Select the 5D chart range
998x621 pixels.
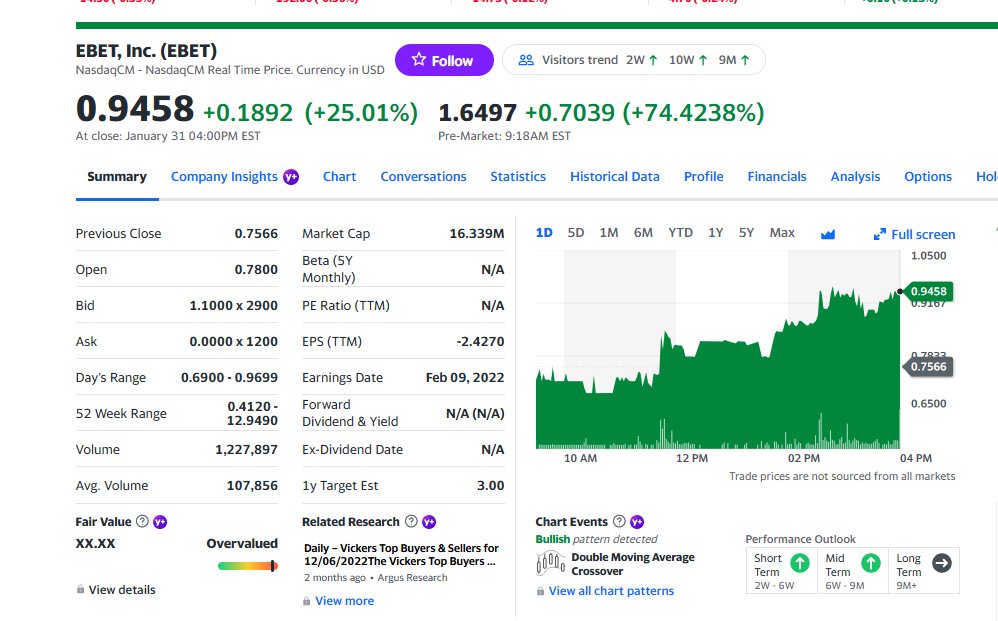pyautogui.click(x=576, y=232)
